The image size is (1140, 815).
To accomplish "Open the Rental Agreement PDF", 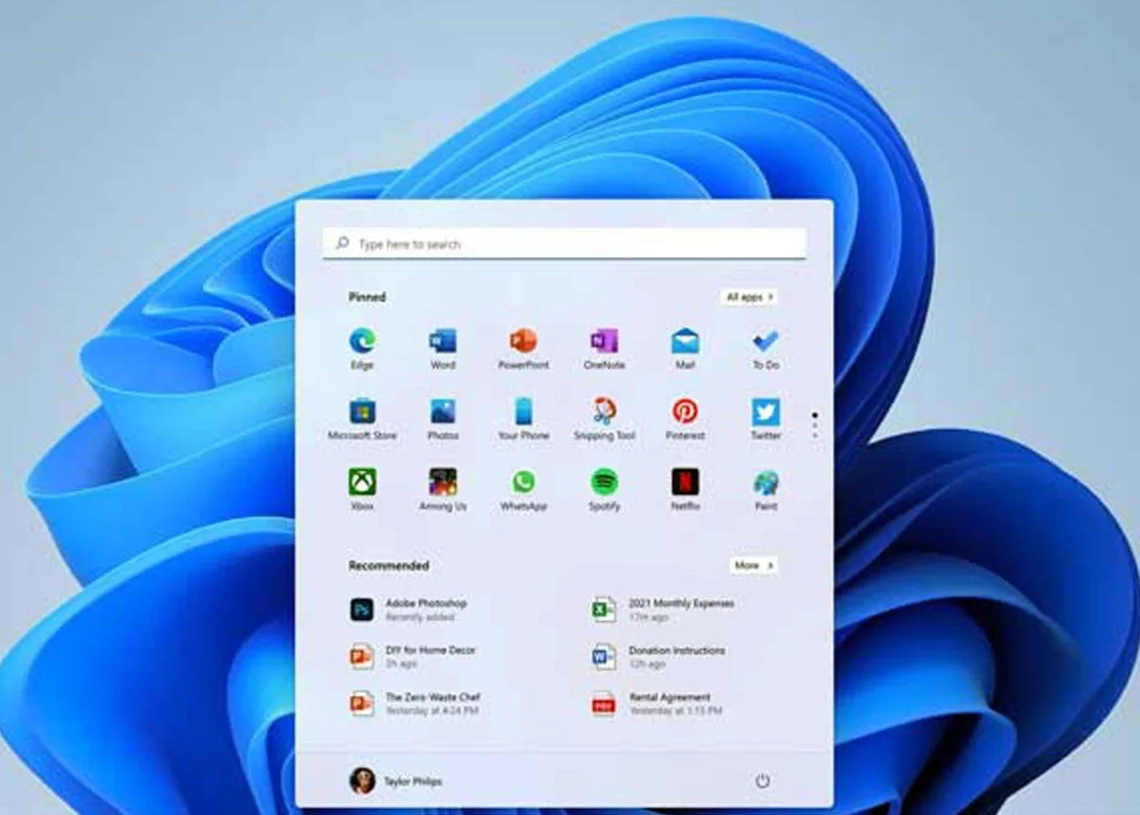I will pyautogui.click(x=657, y=703).
